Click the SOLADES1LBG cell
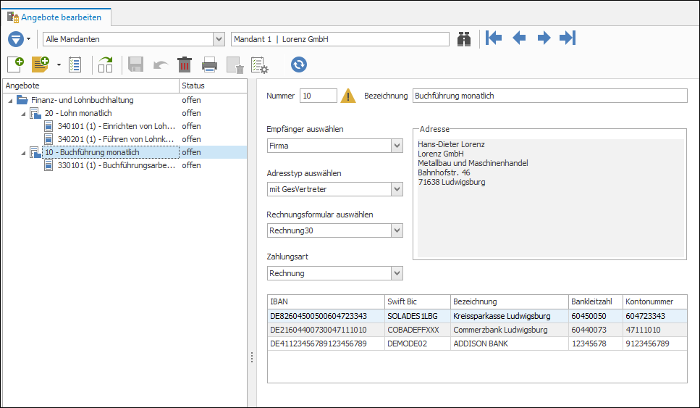Viewport: 700px width, 408px height. click(x=417, y=316)
